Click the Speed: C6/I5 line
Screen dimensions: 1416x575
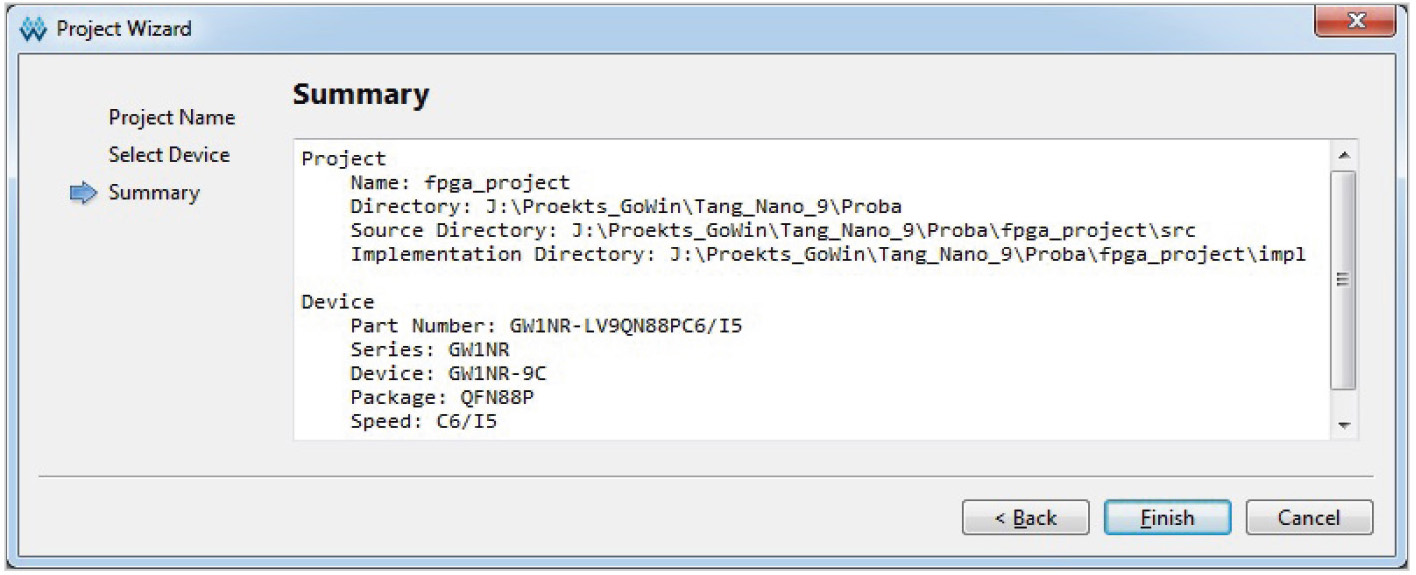[x=423, y=422]
